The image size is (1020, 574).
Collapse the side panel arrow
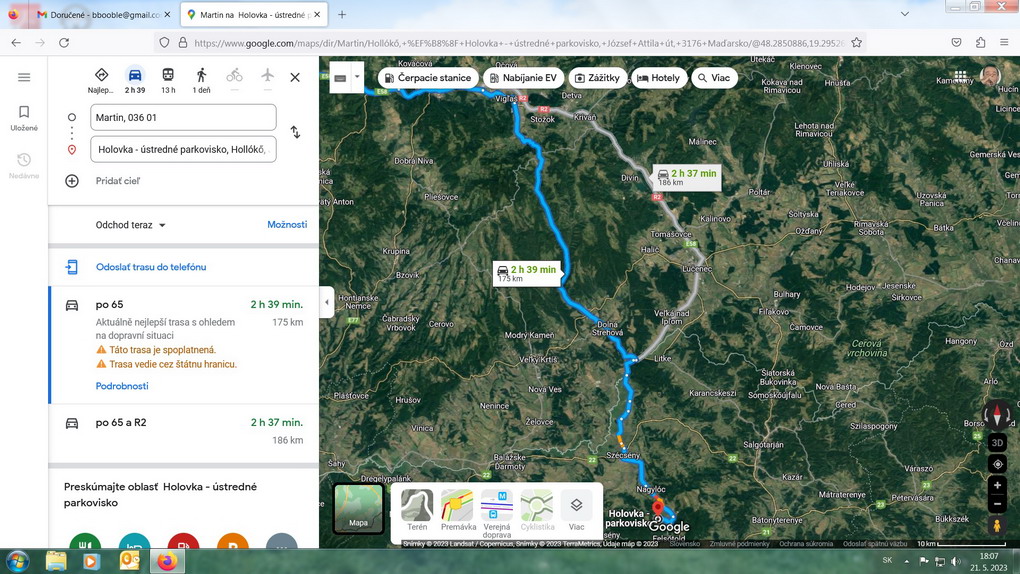click(x=327, y=303)
